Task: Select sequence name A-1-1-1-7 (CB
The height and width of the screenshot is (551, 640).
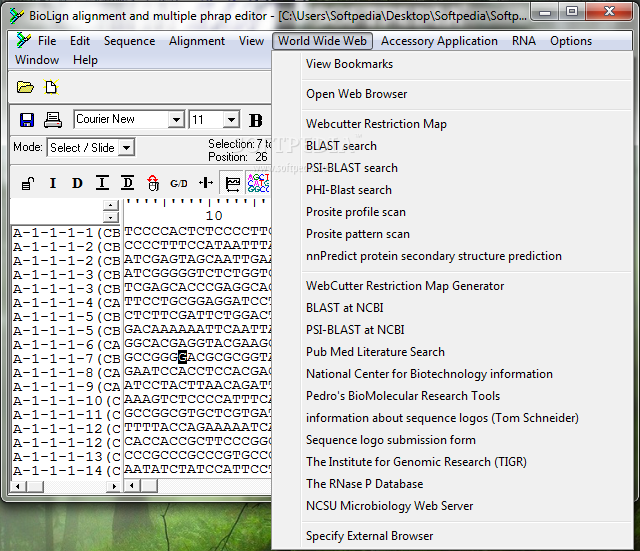Action: click(x=66, y=359)
